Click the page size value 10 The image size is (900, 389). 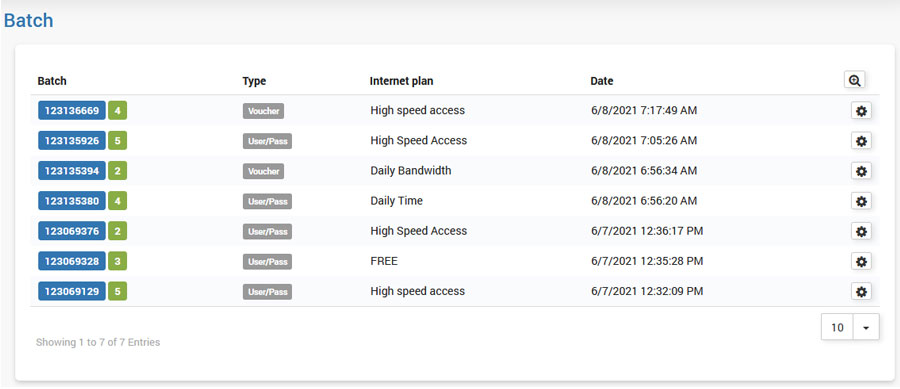coord(837,328)
